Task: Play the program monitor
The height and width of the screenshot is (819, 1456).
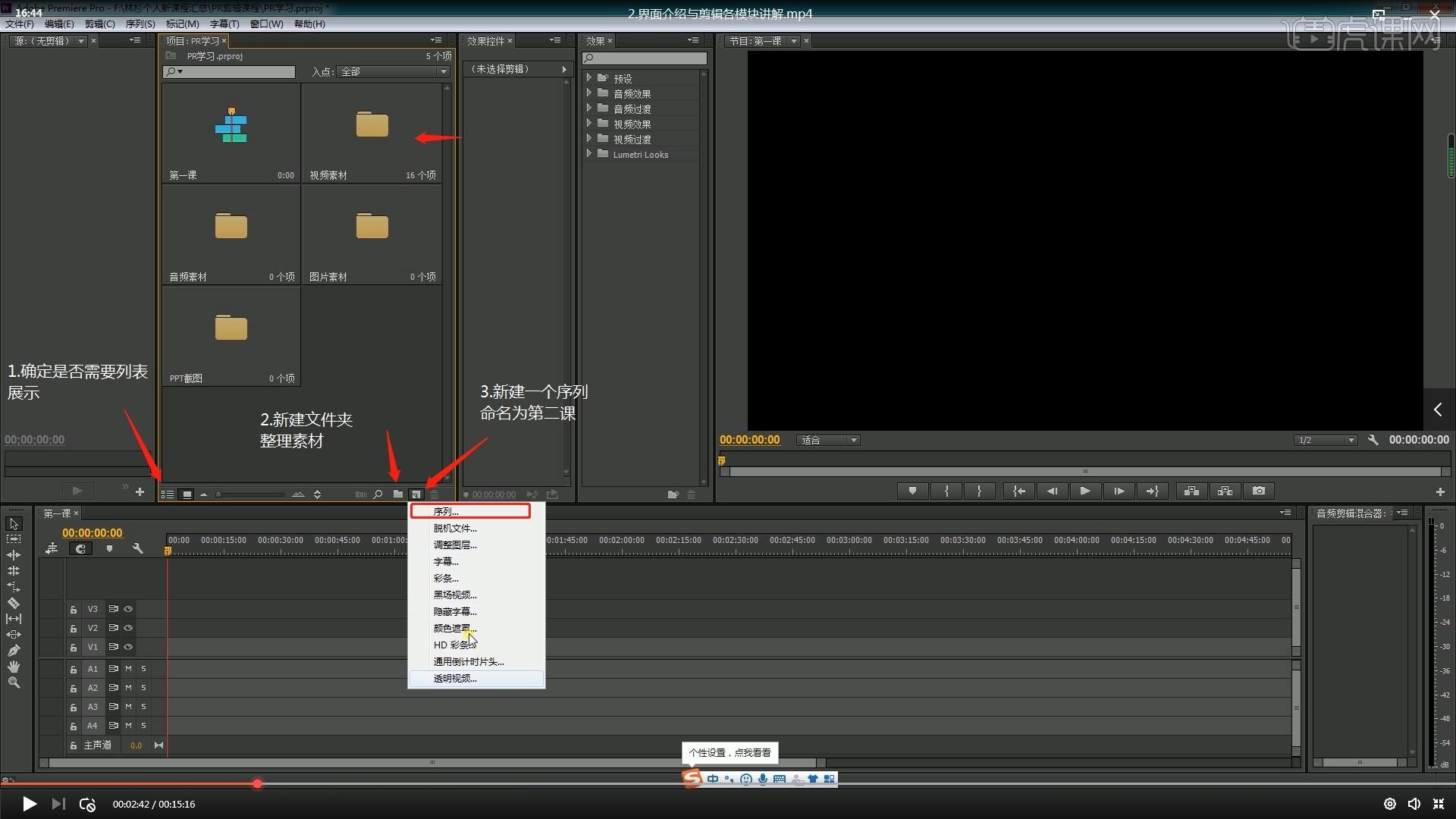Action: [1085, 491]
